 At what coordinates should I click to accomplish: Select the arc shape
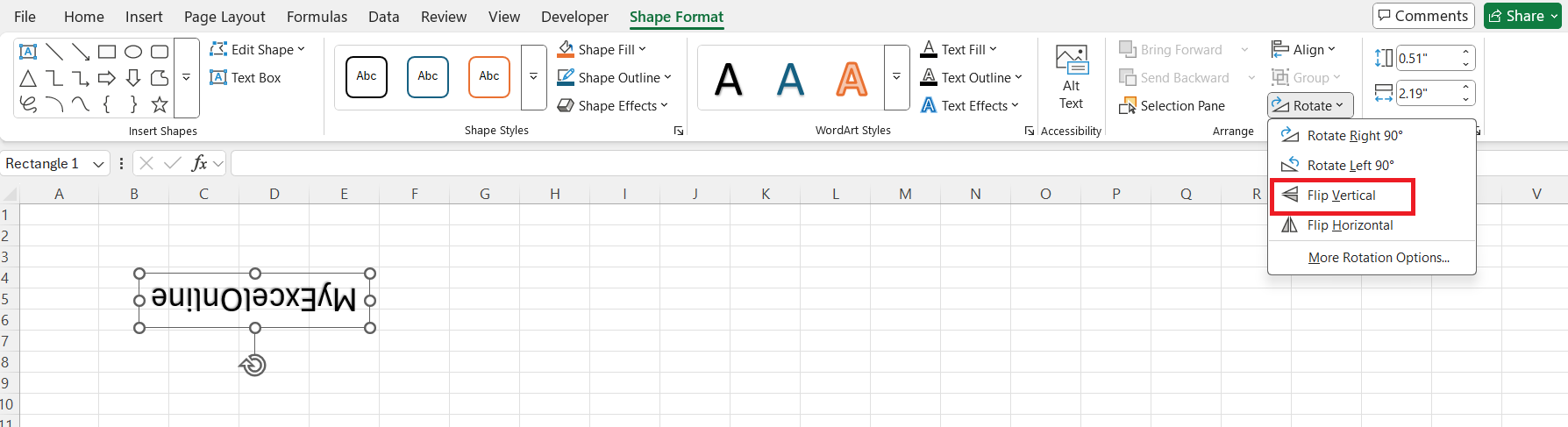coord(54,104)
